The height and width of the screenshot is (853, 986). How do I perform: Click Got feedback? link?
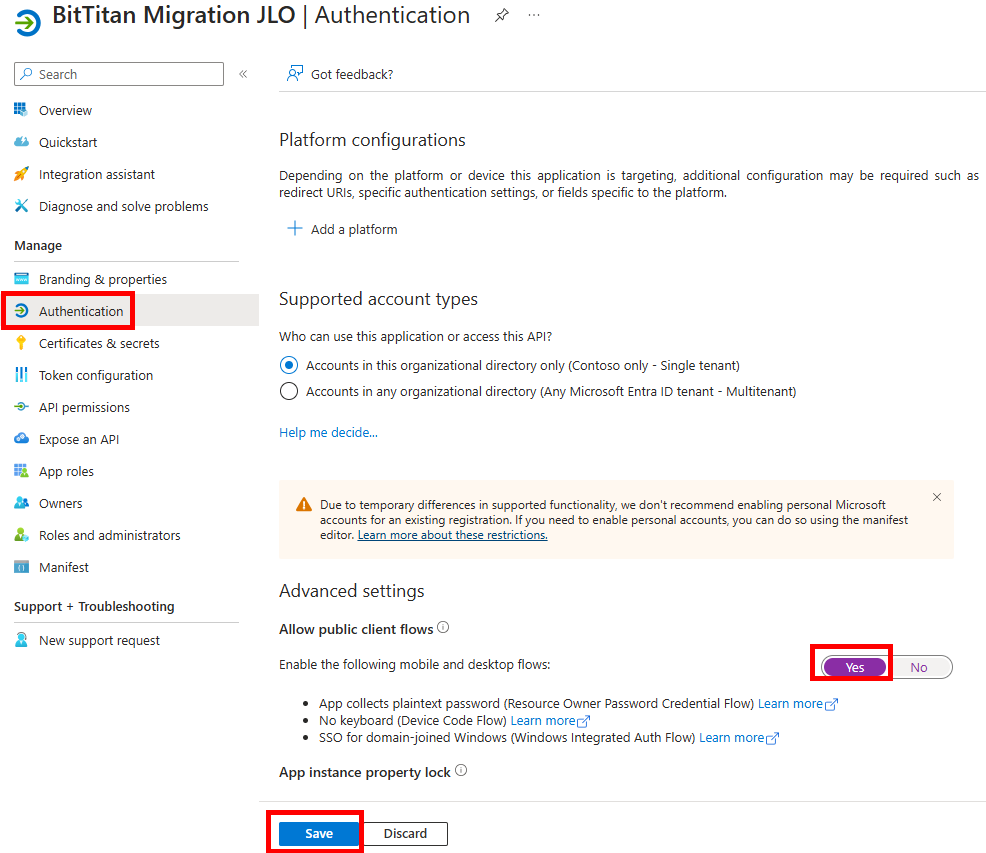(x=352, y=74)
